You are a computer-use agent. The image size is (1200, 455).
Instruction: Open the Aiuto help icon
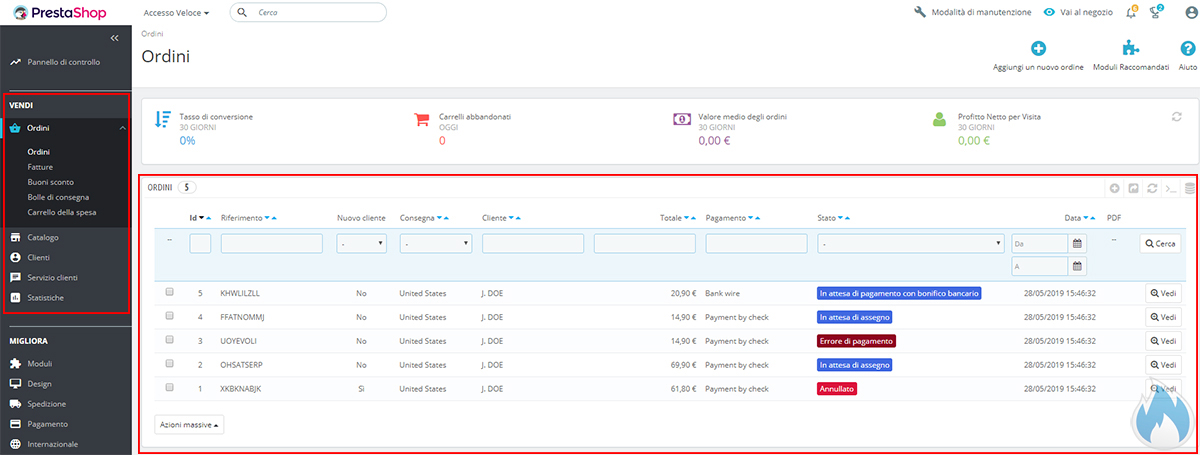tap(1187, 48)
